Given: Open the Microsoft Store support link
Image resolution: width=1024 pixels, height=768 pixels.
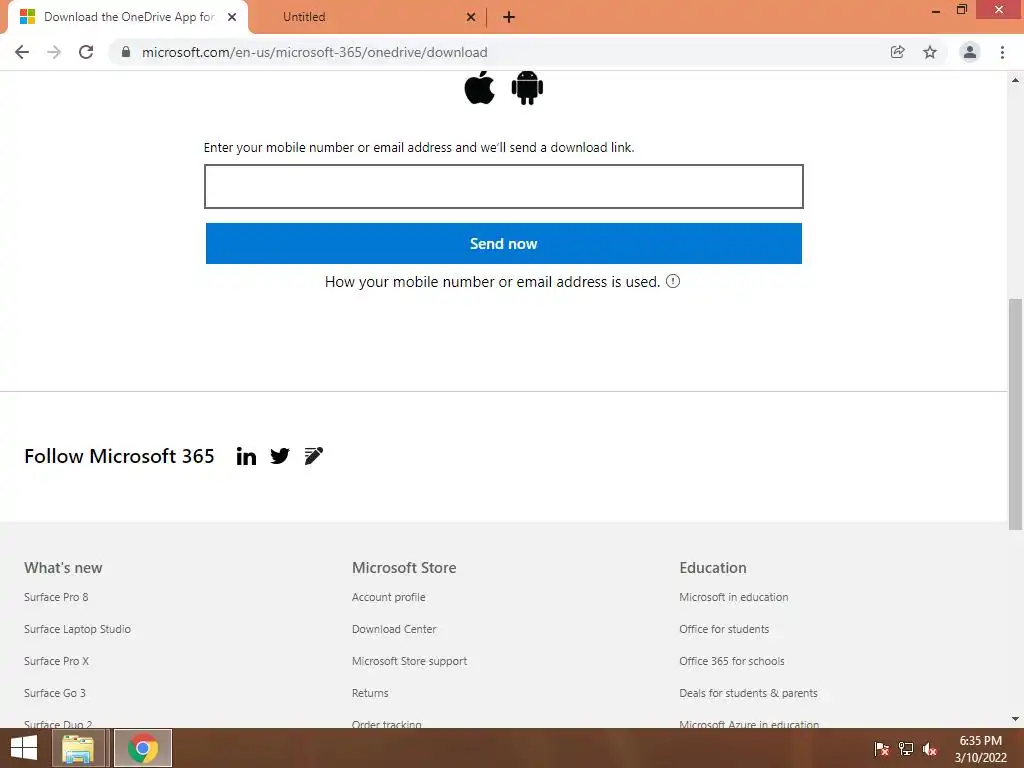Looking at the screenshot, I should pyautogui.click(x=409, y=661).
